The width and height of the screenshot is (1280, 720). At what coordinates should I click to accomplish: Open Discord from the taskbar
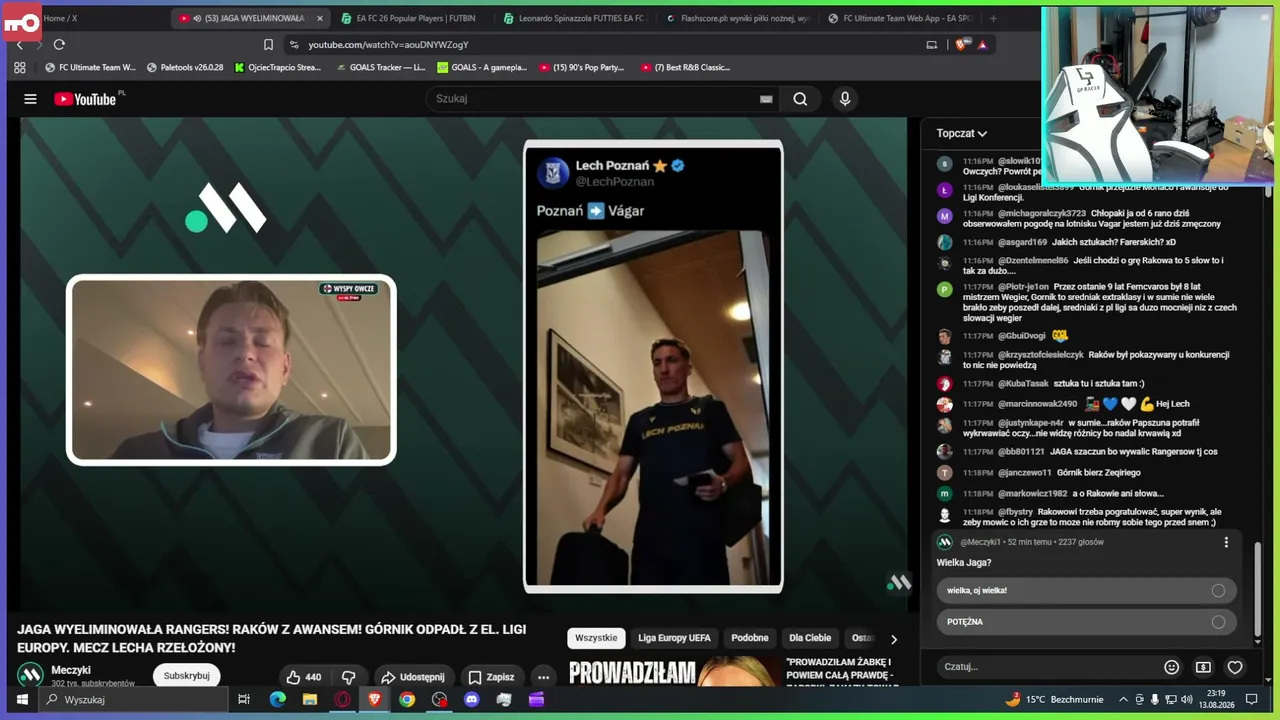pyautogui.click(x=472, y=700)
